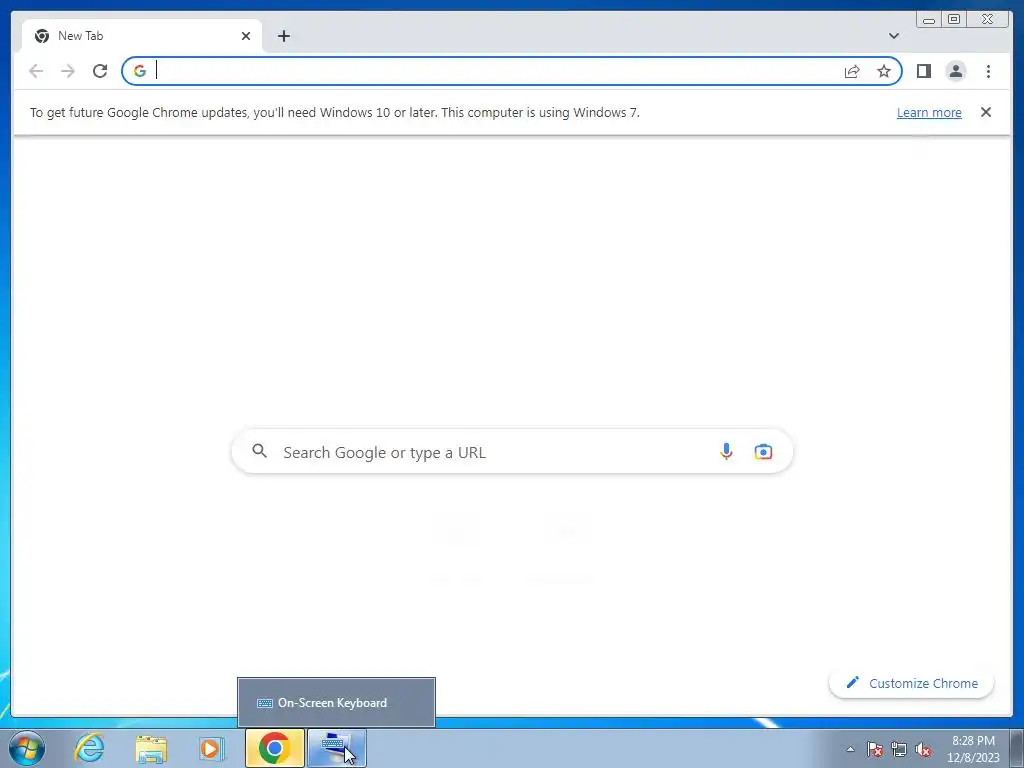
Task: Click the Chrome forward arrow
Action: pos(68,71)
